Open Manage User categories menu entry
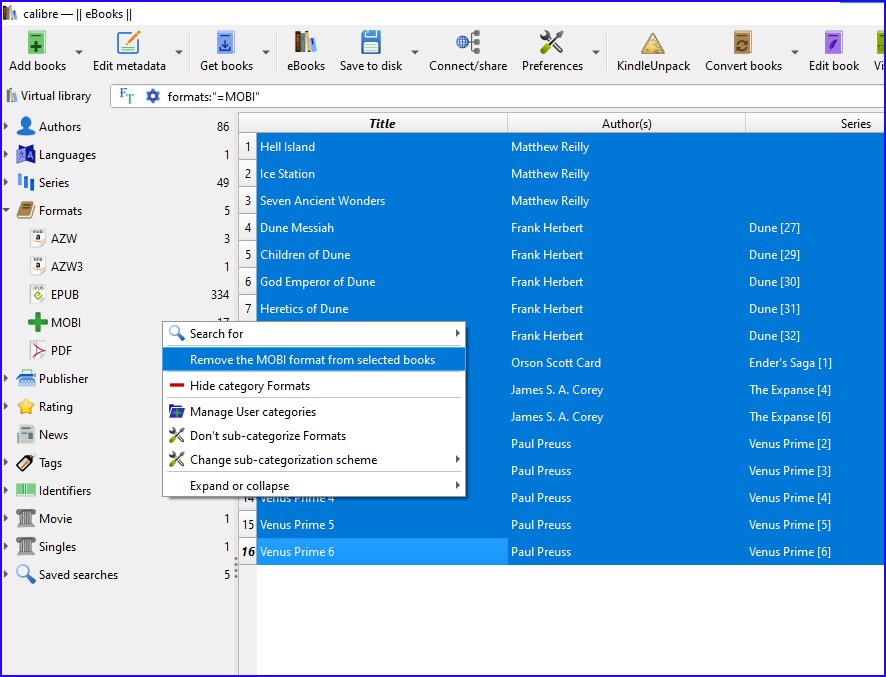This screenshot has width=886, height=677. coord(252,412)
